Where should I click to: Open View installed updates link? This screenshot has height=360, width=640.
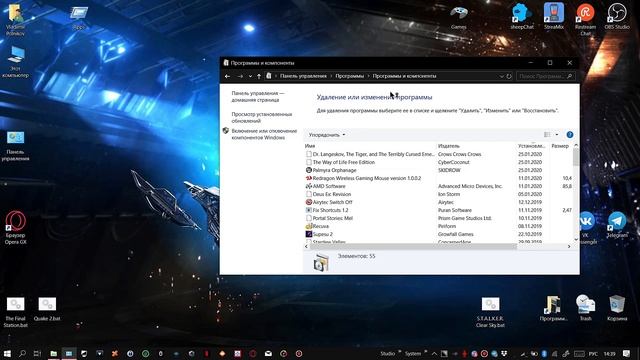click(x=262, y=118)
